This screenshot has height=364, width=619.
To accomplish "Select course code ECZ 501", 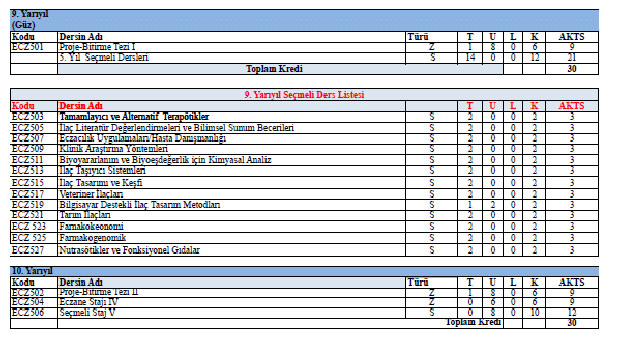I will pos(28,47).
